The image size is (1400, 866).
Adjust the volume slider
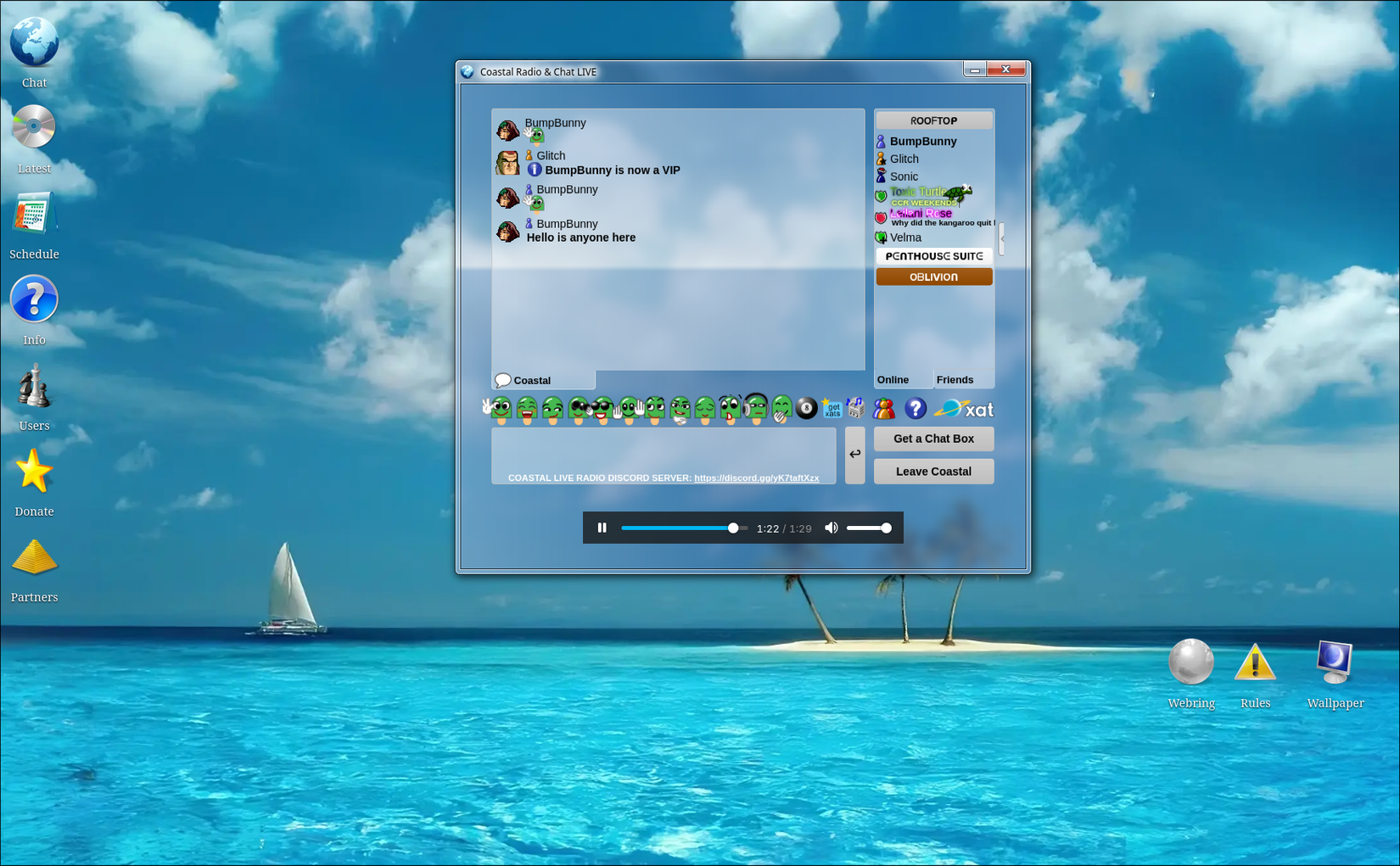869,528
